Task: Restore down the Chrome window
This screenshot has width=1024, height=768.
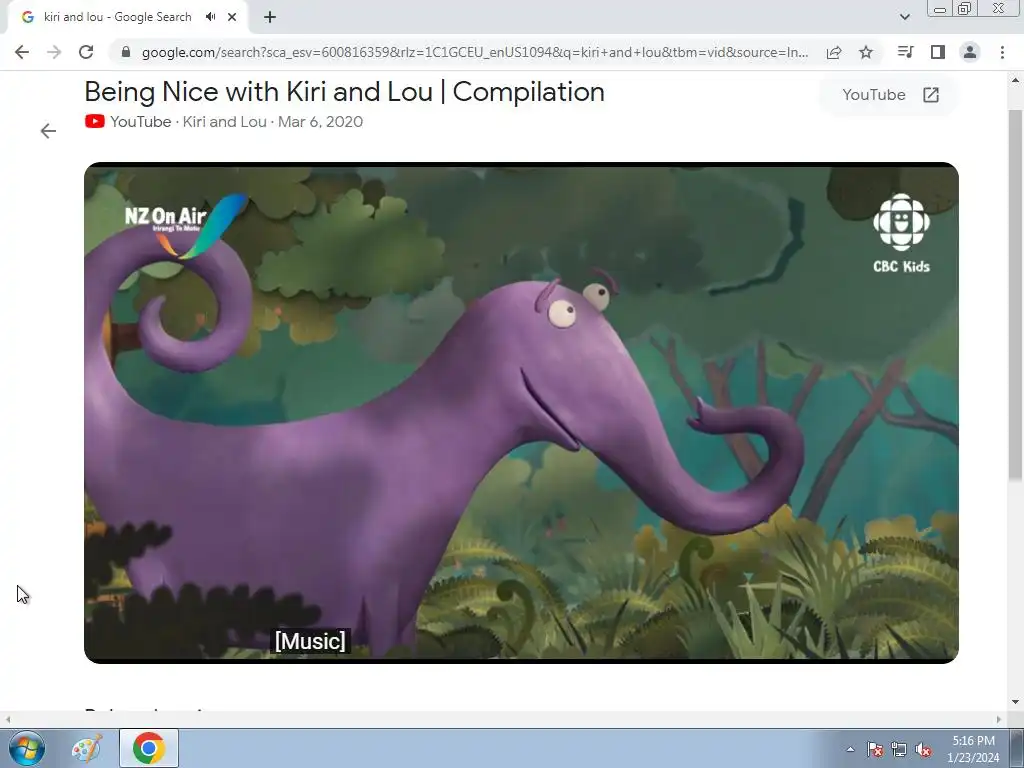Action: click(x=964, y=8)
